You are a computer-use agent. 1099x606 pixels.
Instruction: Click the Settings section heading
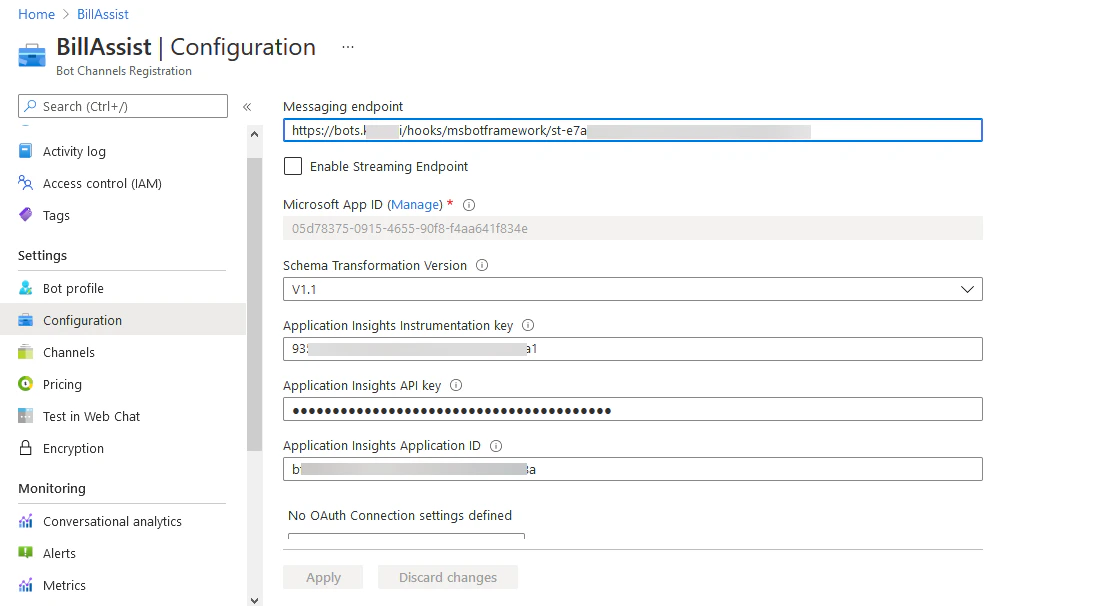click(43, 256)
